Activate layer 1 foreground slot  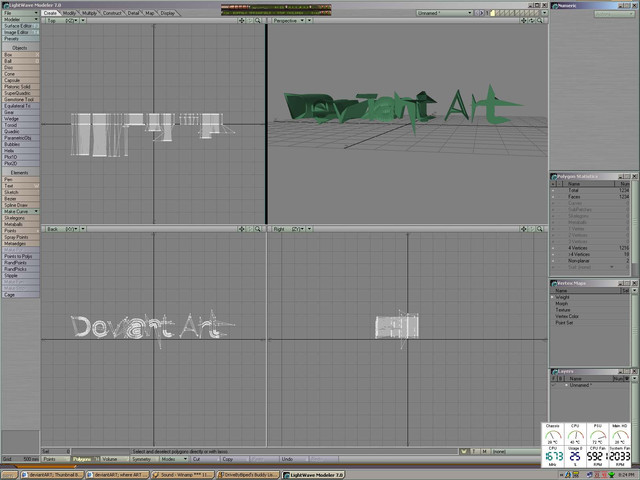pos(492,13)
